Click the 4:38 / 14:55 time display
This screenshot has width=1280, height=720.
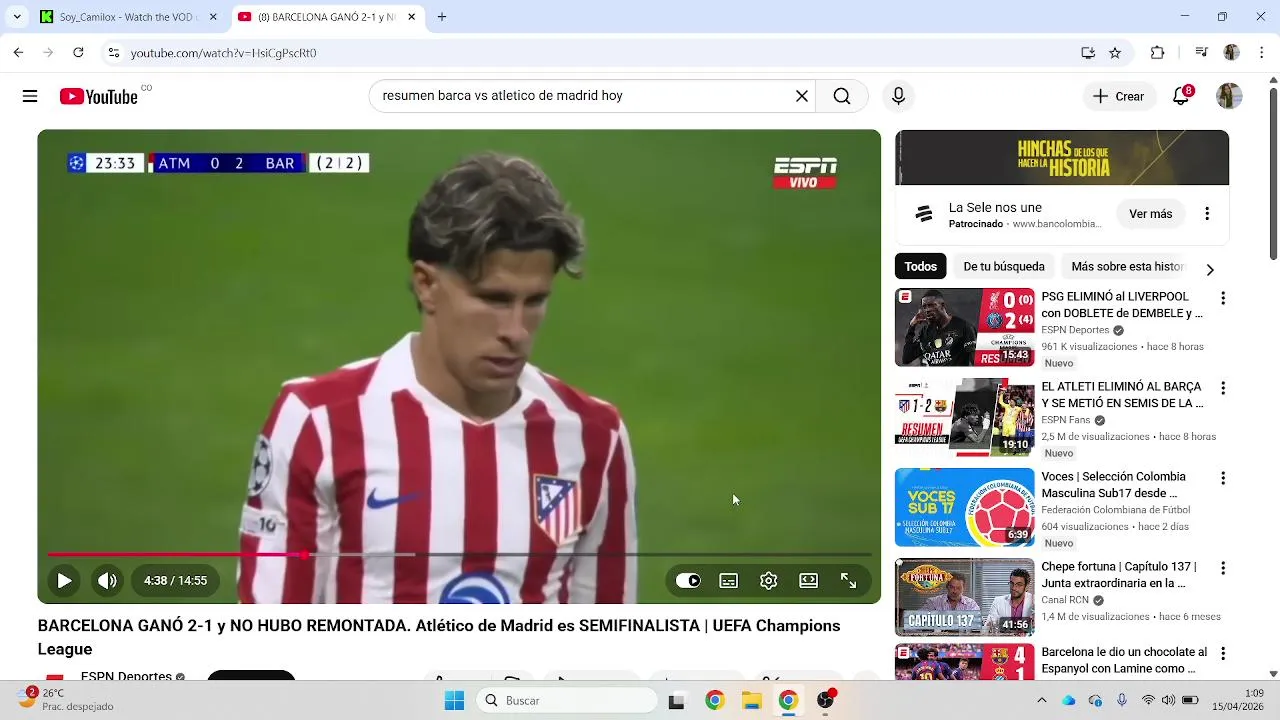click(x=175, y=580)
